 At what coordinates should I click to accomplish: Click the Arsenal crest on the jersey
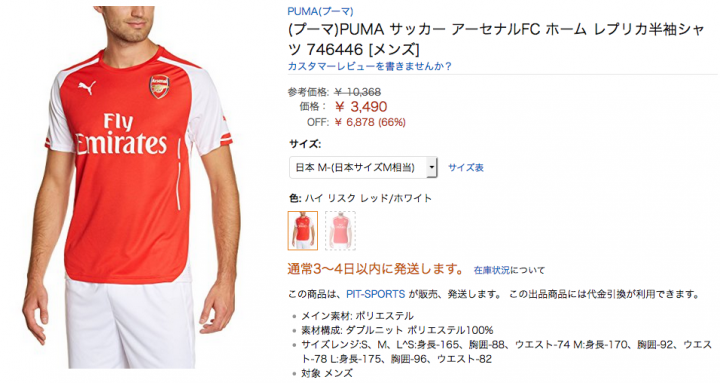tap(159, 87)
